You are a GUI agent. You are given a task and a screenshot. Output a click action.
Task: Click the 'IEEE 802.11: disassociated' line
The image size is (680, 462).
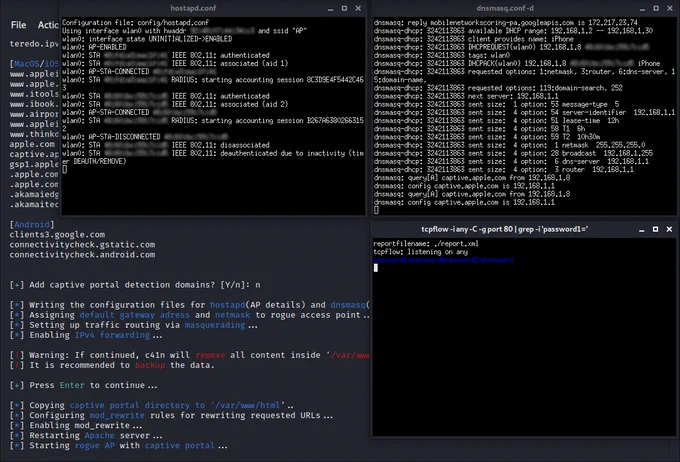[166, 145]
